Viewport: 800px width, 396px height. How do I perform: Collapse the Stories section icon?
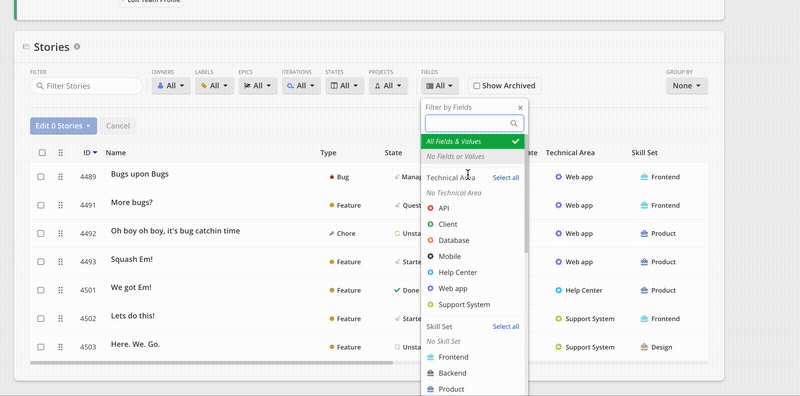[26, 47]
